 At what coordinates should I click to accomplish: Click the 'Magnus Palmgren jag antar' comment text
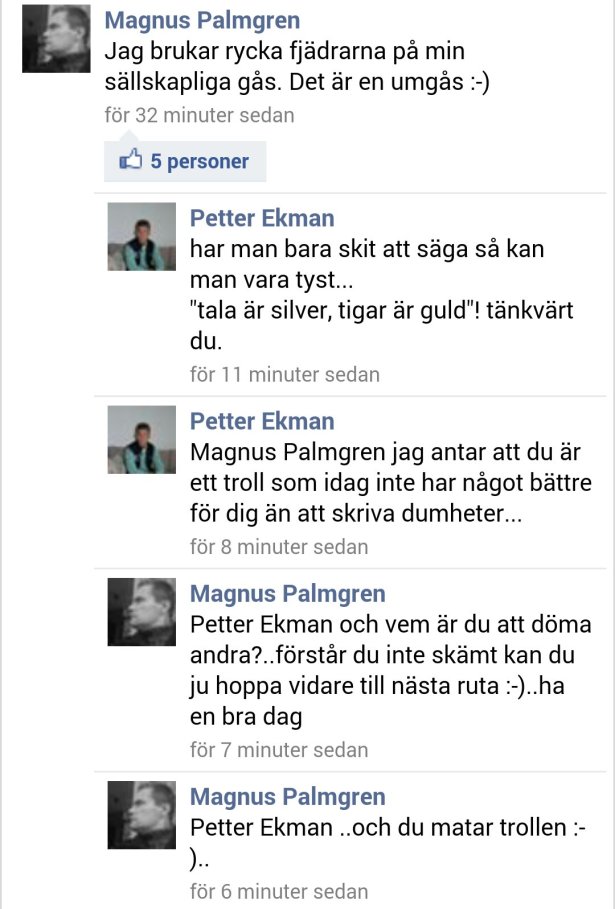[x=391, y=483]
